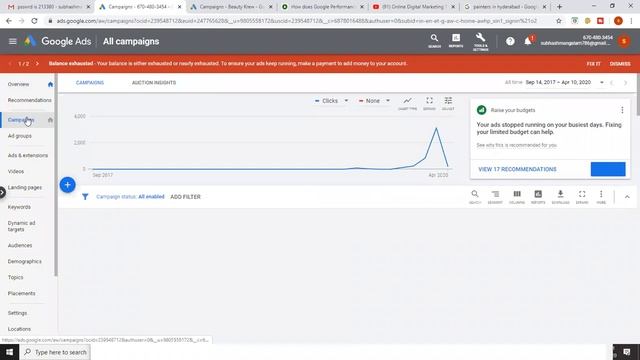This screenshot has width=640, height=360.
Task: Collapse the chart with the up chevron
Action: click(x=627, y=197)
